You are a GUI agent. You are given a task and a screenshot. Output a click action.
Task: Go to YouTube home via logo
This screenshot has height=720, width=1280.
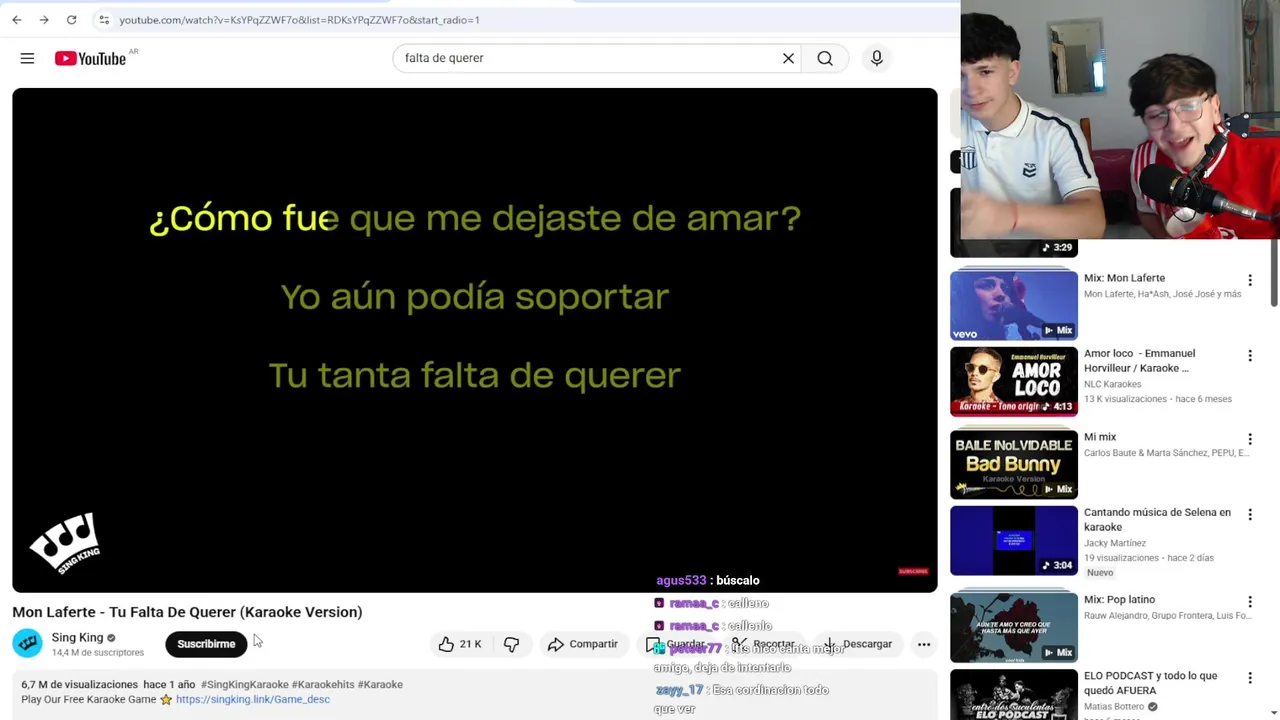pyautogui.click(x=90, y=58)
